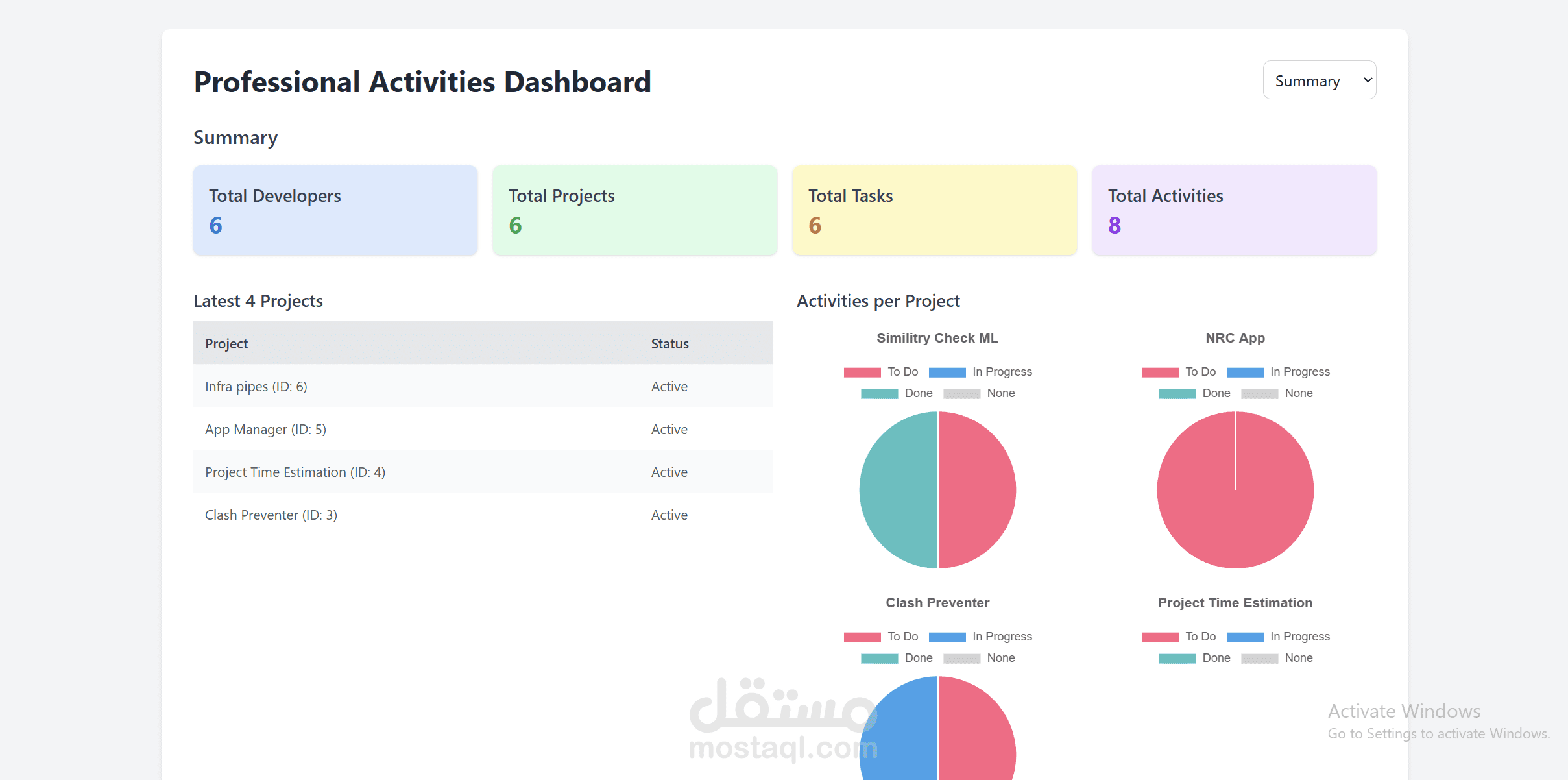Toggle To Do legend in Clash Preventer chart

881,637
